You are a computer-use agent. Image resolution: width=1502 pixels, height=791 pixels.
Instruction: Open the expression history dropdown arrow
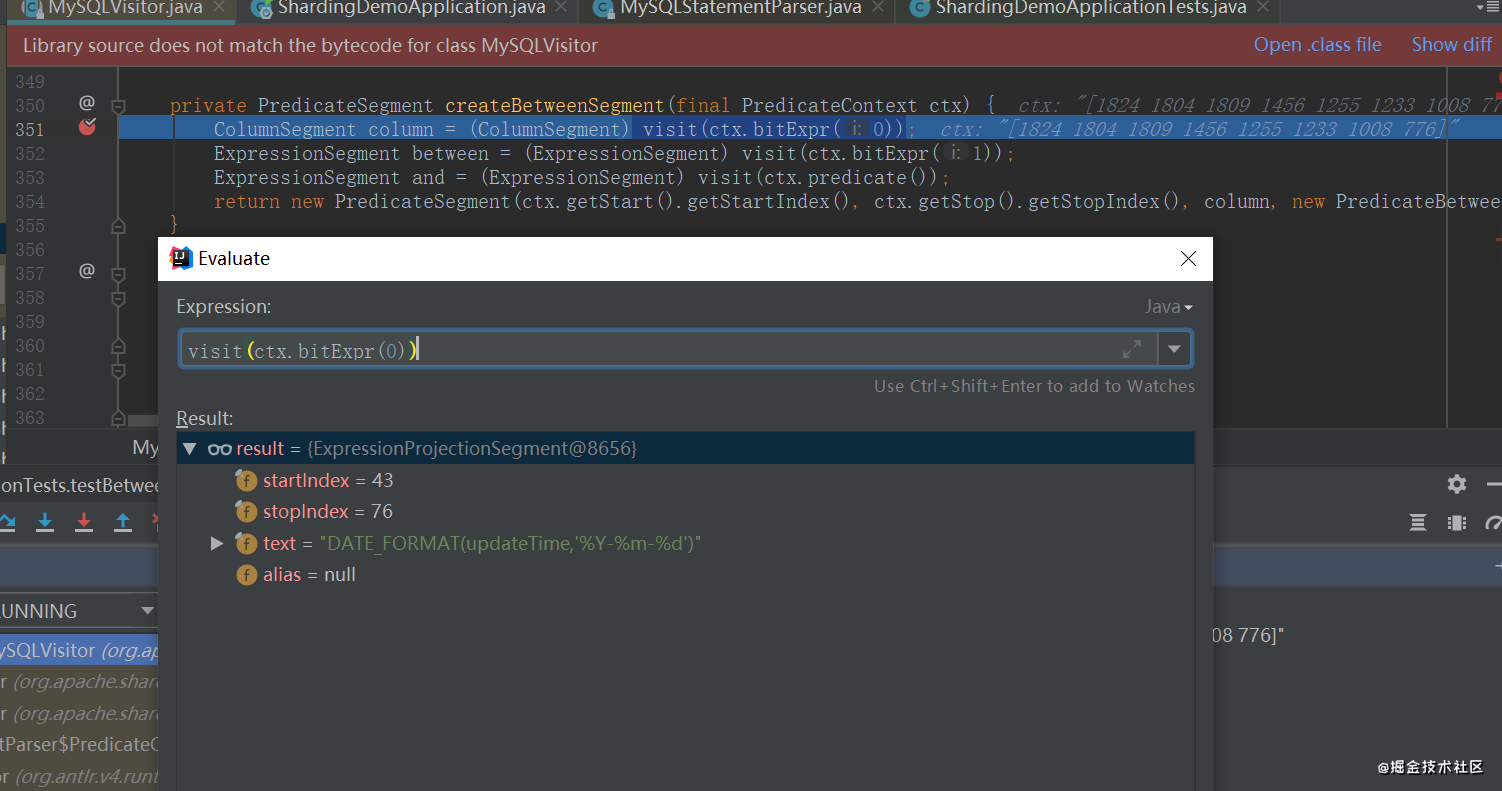pos(1174,349)
